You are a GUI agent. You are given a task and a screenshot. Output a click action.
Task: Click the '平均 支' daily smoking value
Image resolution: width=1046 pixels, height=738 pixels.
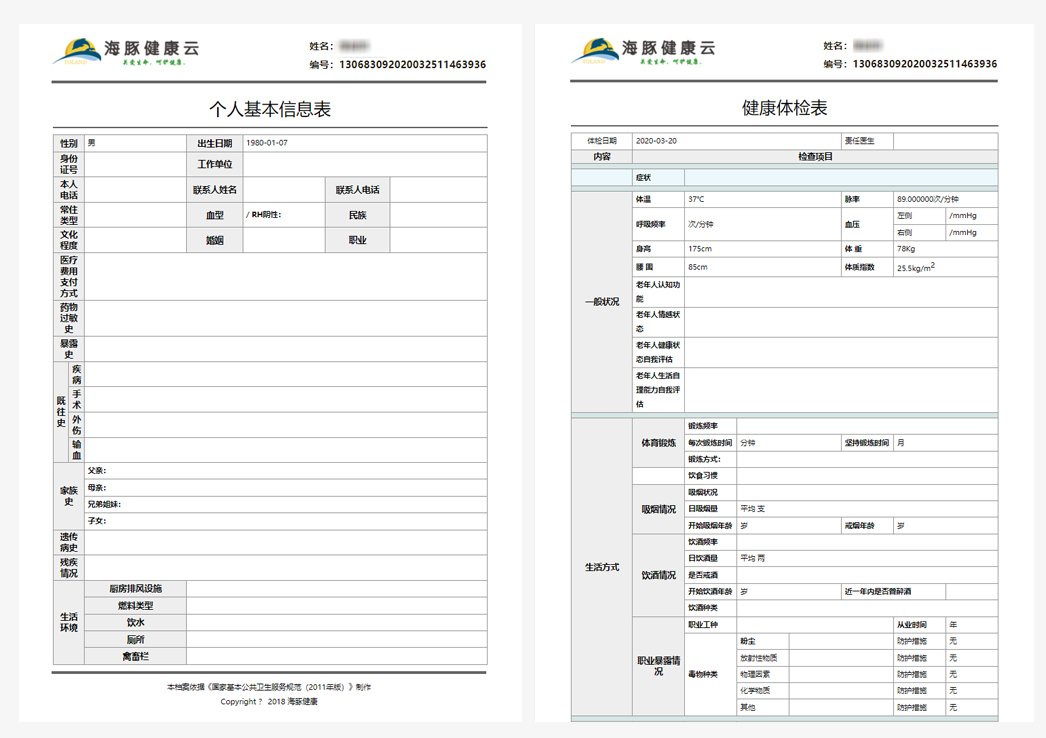tap(752, 509)
